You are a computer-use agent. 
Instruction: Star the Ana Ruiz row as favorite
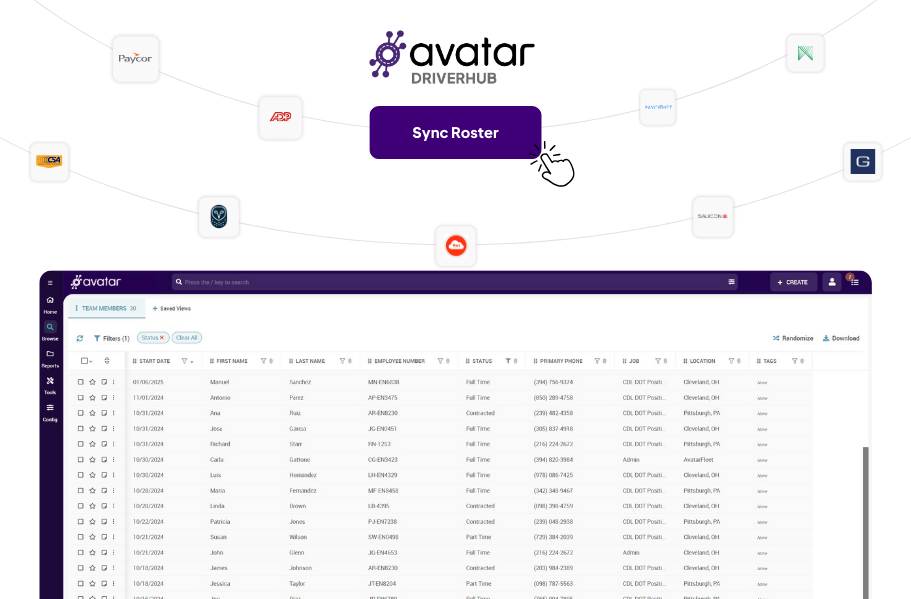92,413
